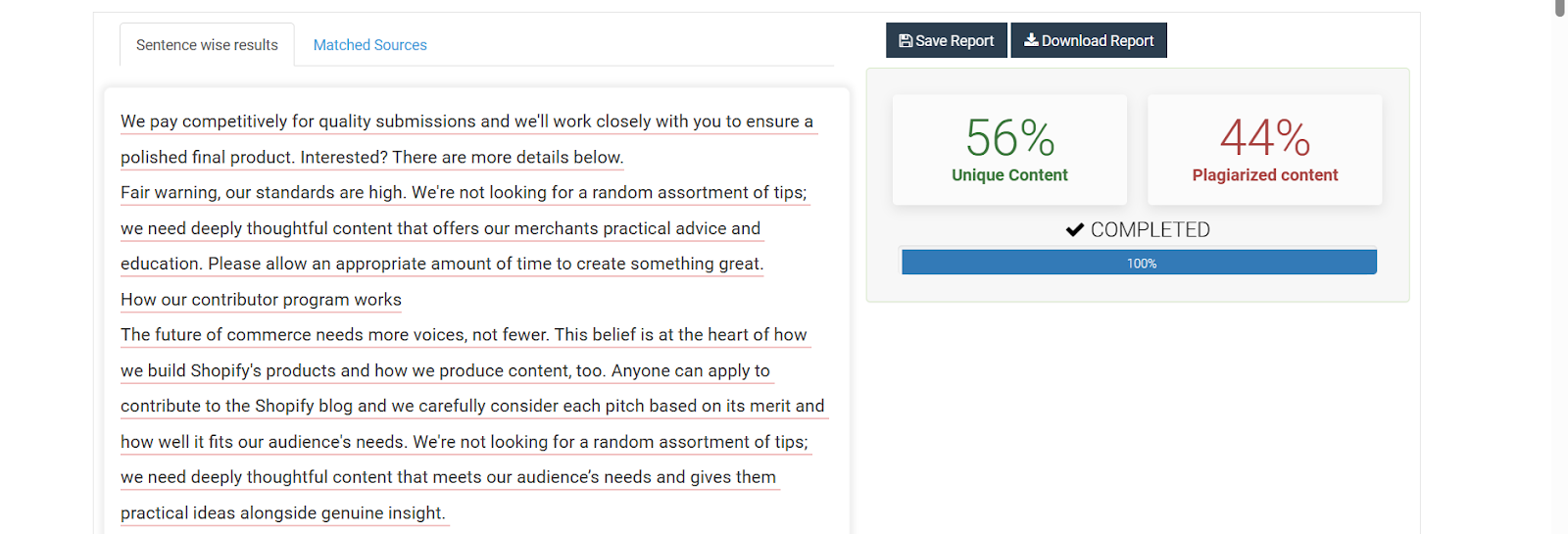Image resolution: width=1568 pixels, height=534 pixels.
Task: Click sentence "The future of commerce needs more voices"
Action: pyautogui.click(x=333, y=335)
